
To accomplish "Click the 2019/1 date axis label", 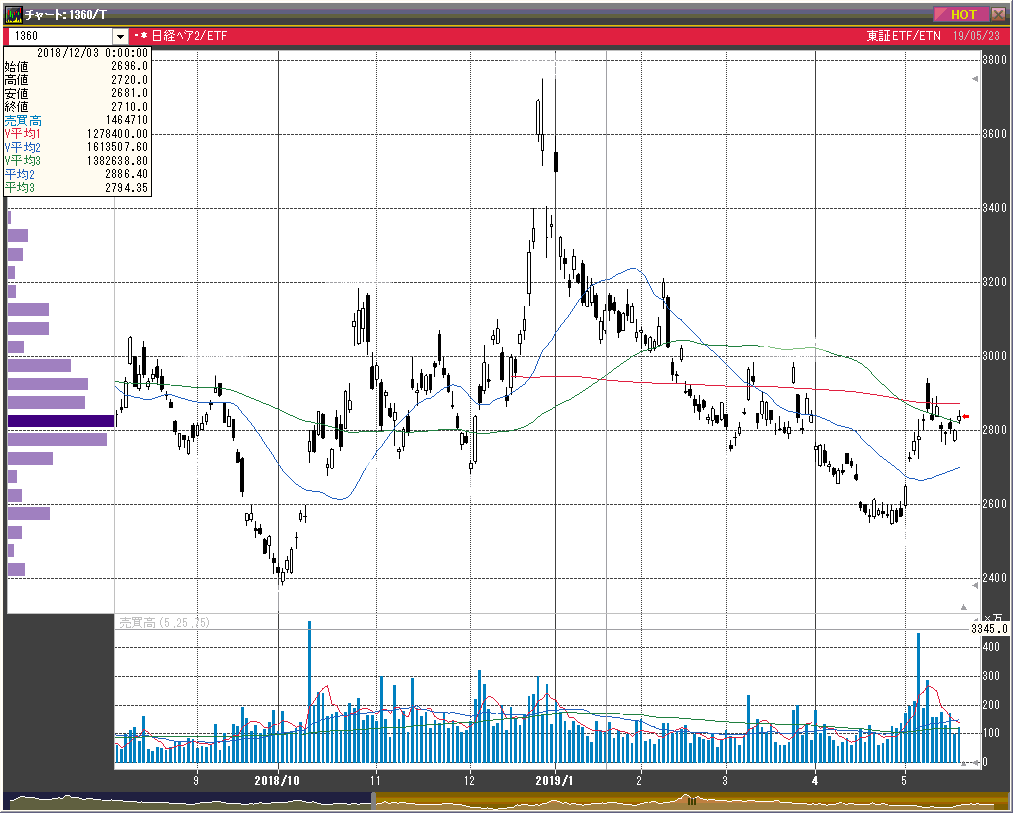I will pyautogui.click(x=554, y=781).
